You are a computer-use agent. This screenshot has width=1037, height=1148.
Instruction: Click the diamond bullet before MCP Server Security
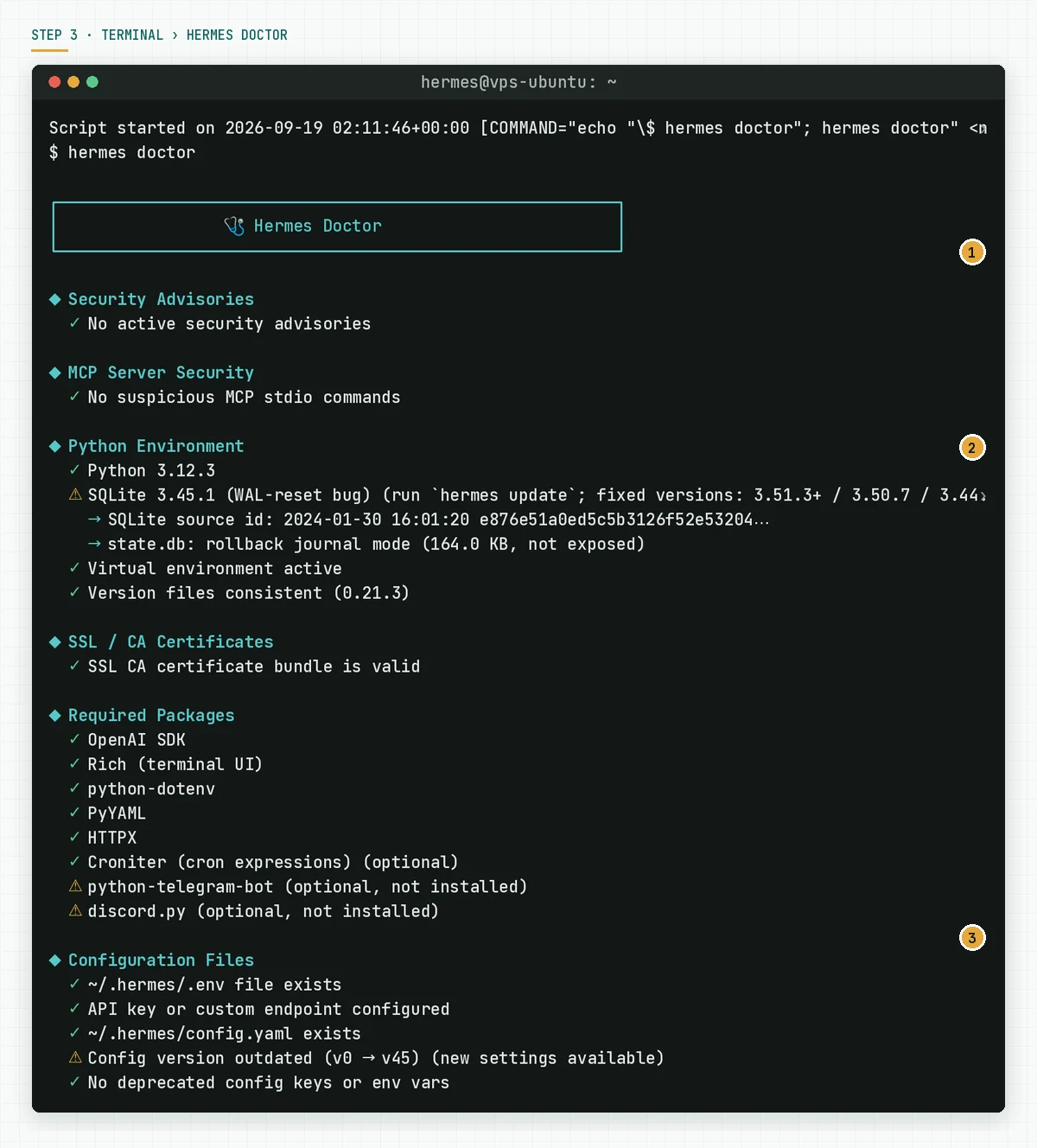55,373
